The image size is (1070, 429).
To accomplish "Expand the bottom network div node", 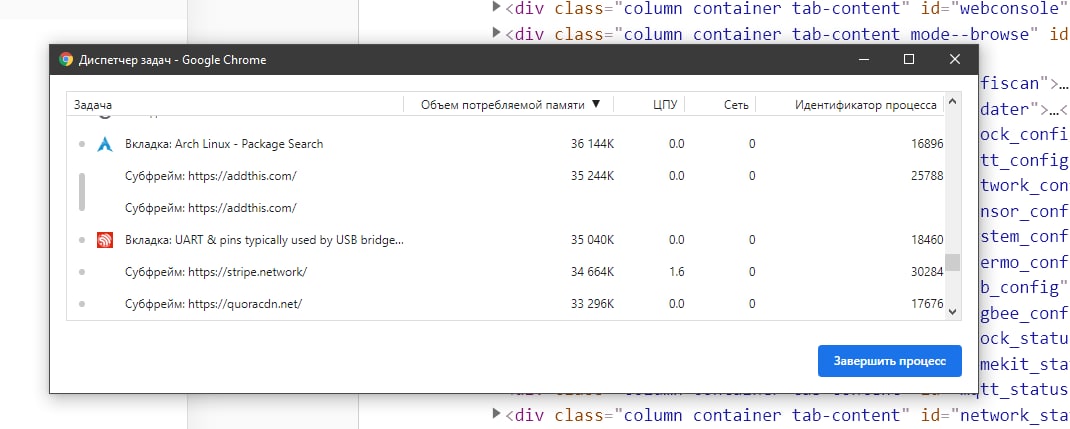I will point(497,414).
